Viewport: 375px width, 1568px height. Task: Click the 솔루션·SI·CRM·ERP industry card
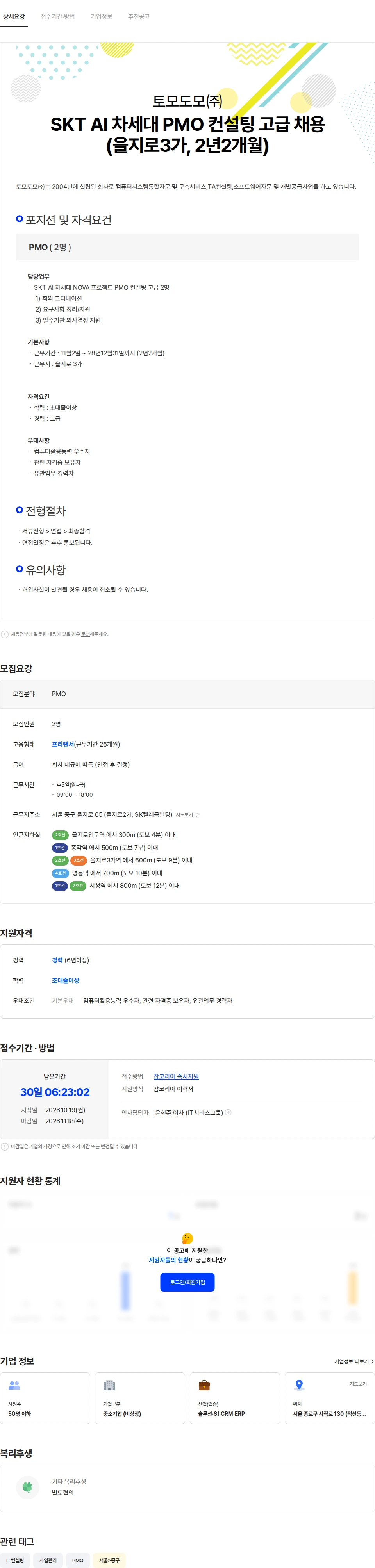click(235, 1398)
